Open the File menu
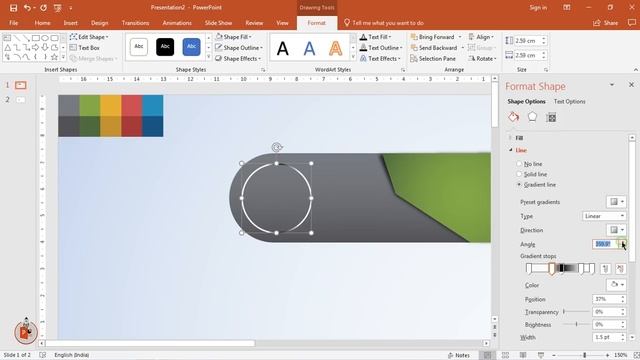Image resolution: width=640 pixels, height=360 pixels. click(x=13, y=23)
